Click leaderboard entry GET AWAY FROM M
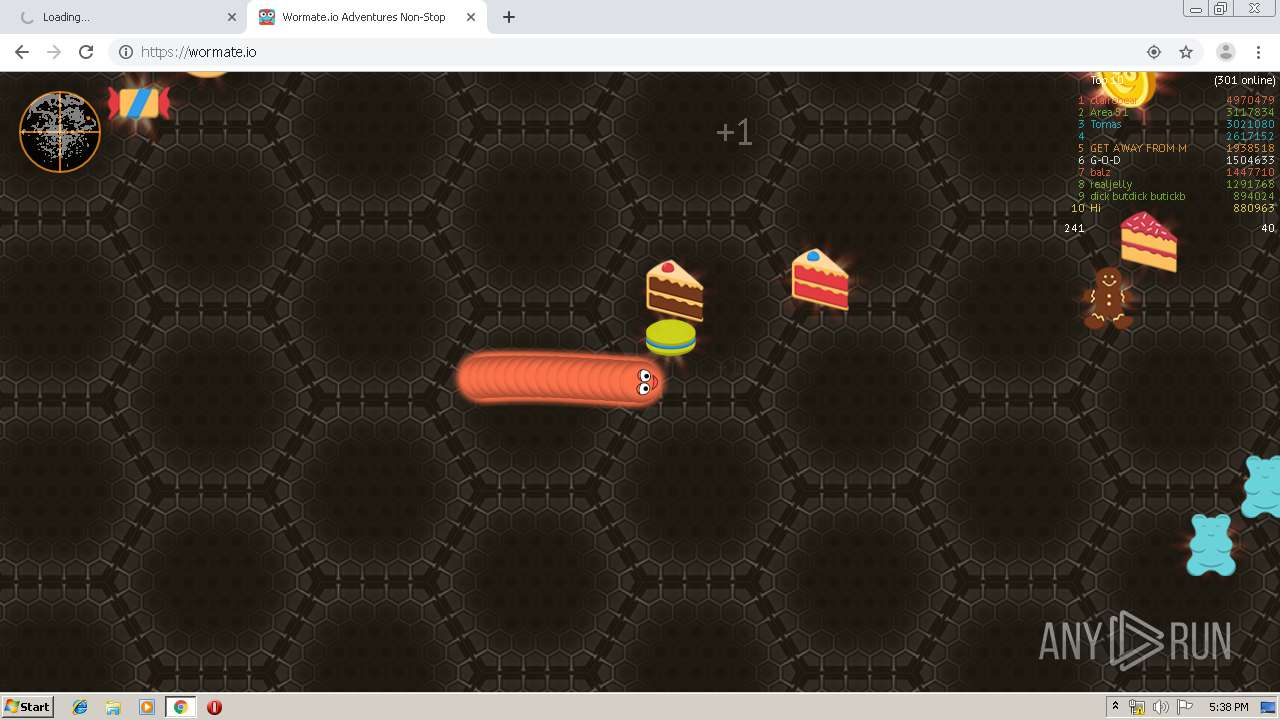The image size is (1280, 720). click(x=1138, y=148)
